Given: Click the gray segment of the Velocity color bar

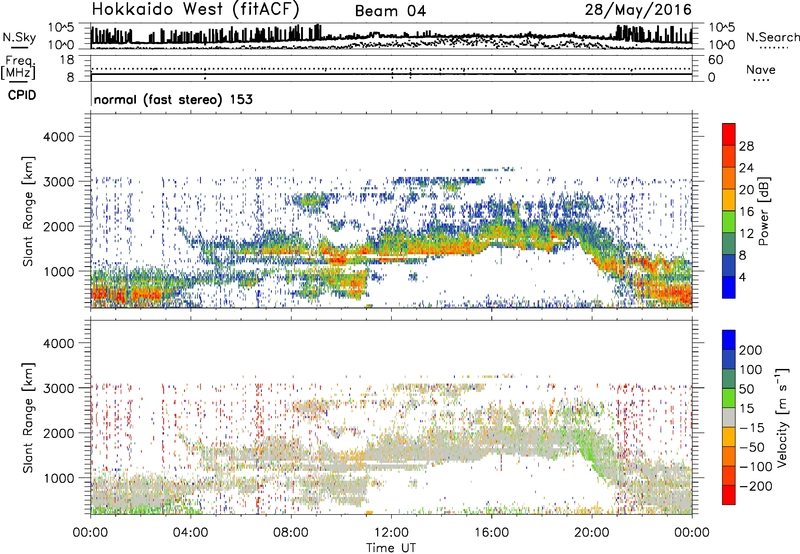Looking at the screenshot, I should pyautogui.click(x=729, y=418).
